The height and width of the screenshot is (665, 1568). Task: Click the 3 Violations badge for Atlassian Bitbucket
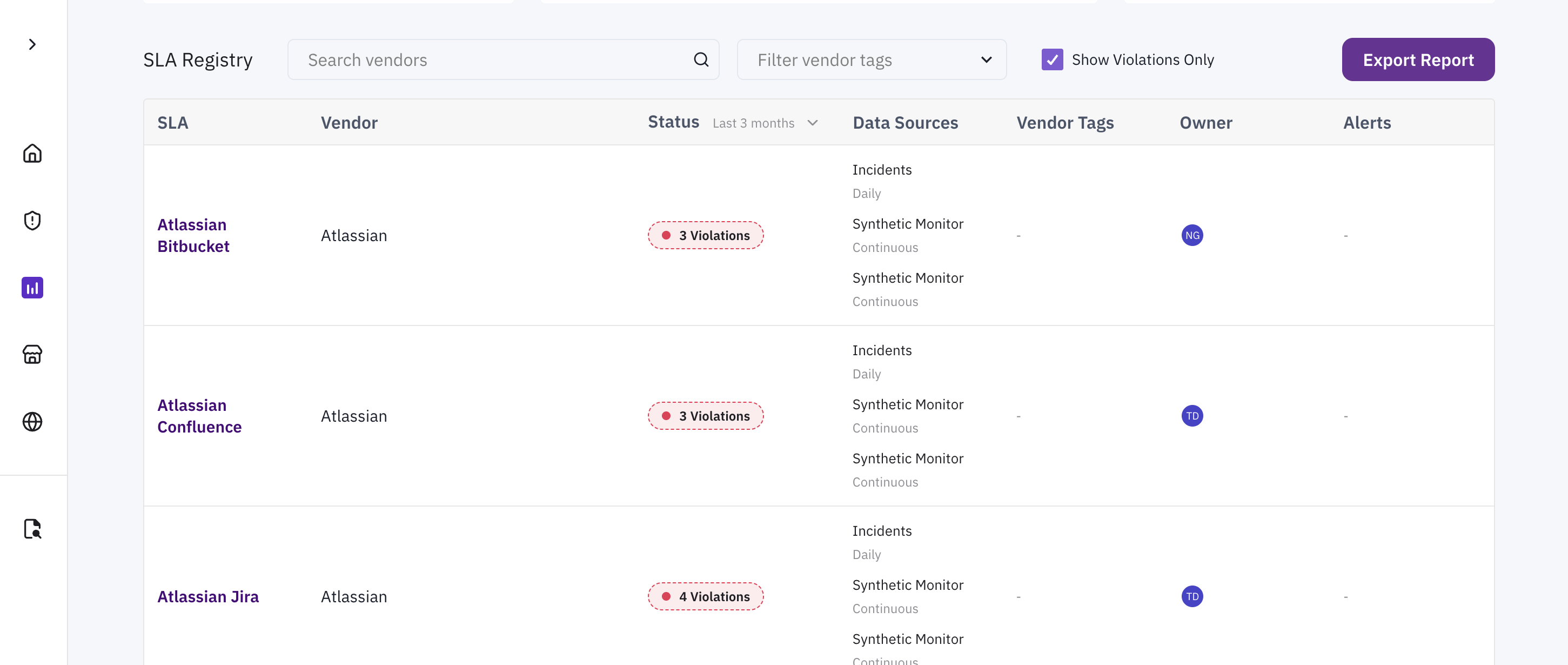click(705, 235)
